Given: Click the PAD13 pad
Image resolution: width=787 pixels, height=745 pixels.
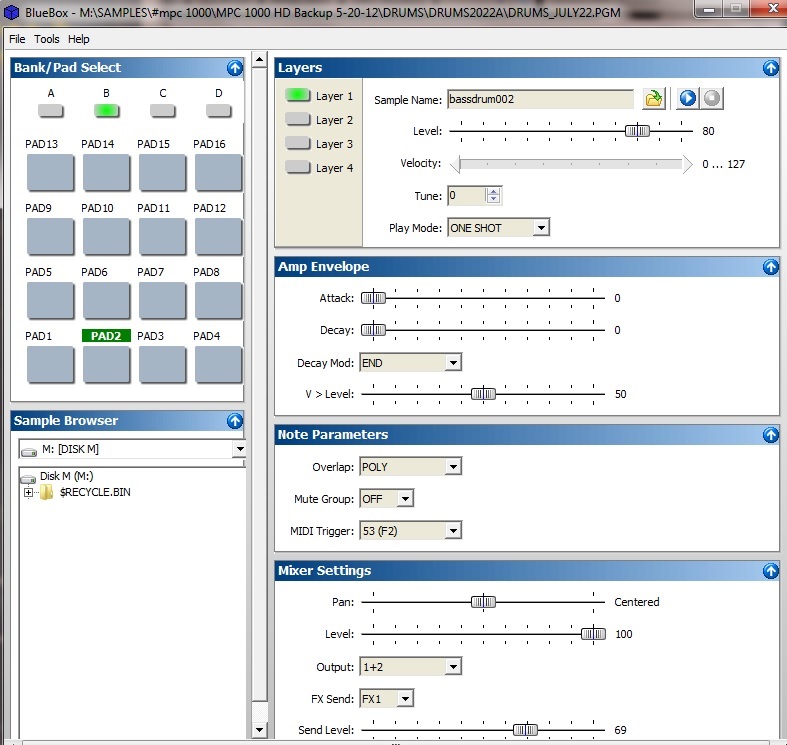Looking at the screenshot, I should point(51,173).
